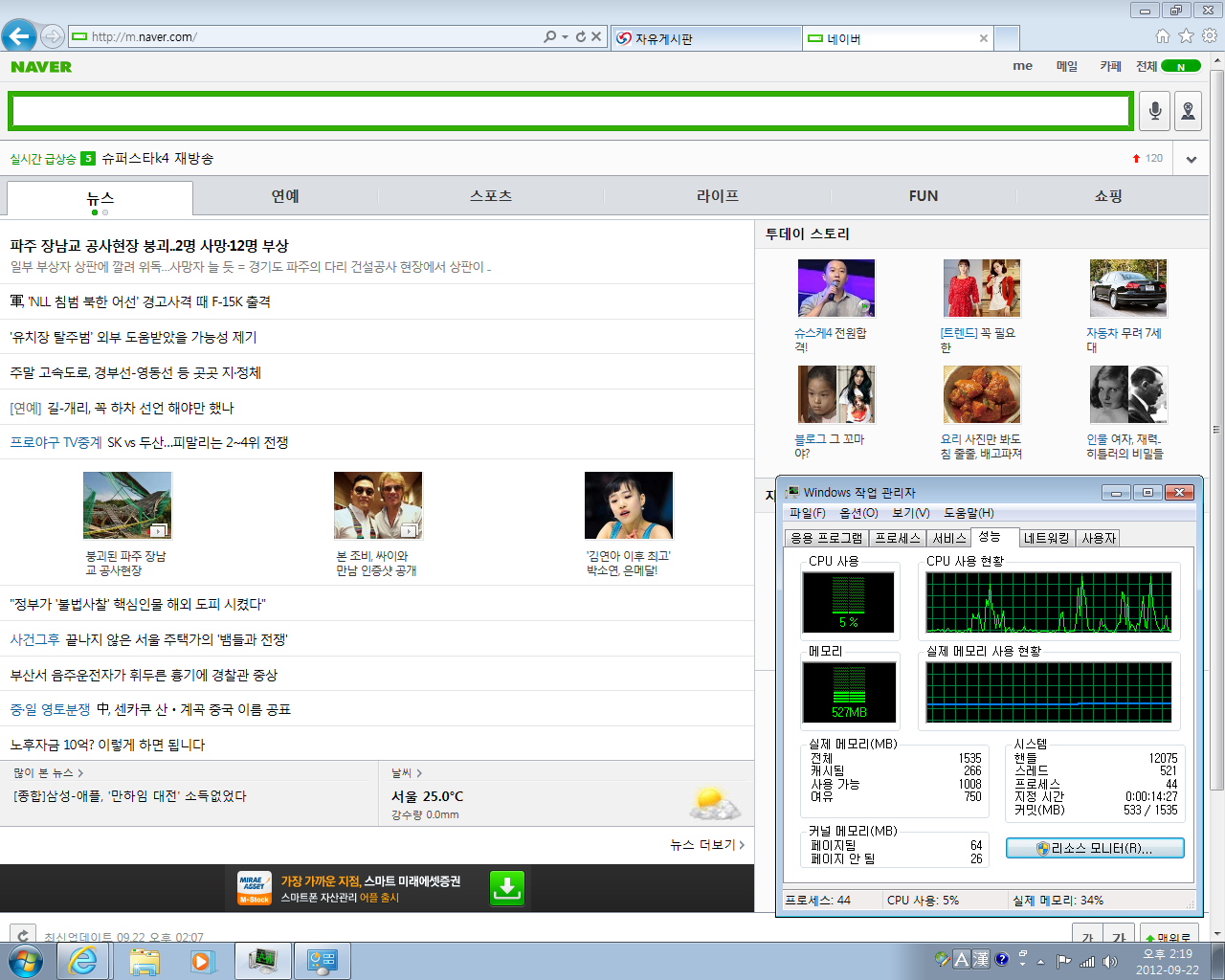Switch to 네트워킹 tab in Task Manager
This screenshot has height=980, width=1225.
(1046, 538)
